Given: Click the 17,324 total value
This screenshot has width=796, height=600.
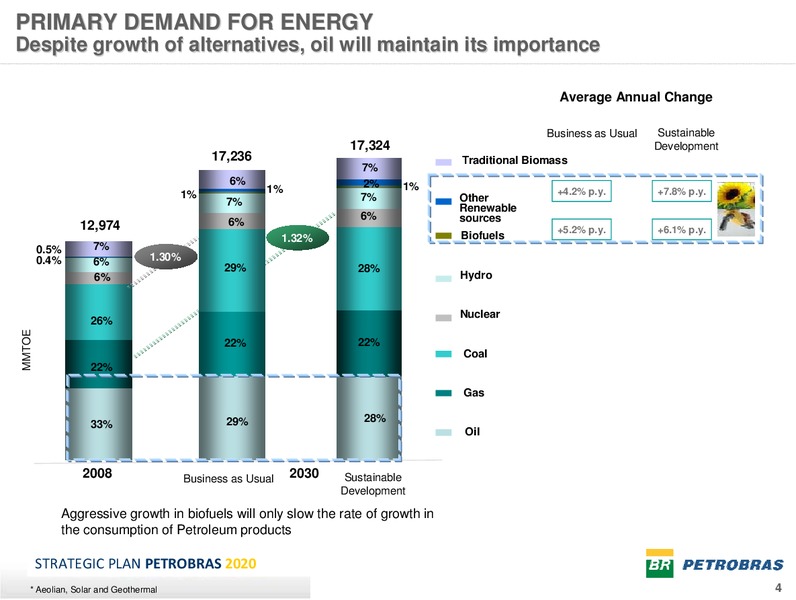Looking at the screenshot, I should (x=370, y=146).
